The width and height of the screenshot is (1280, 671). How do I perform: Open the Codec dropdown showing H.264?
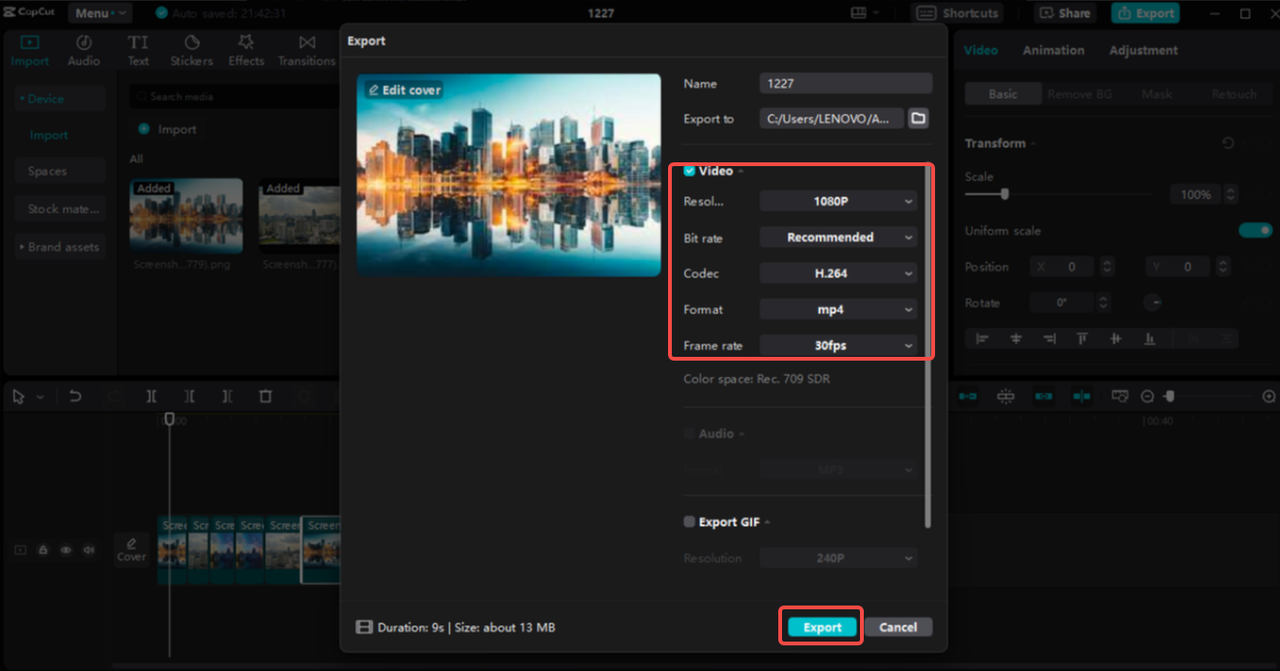pos(838,273)
